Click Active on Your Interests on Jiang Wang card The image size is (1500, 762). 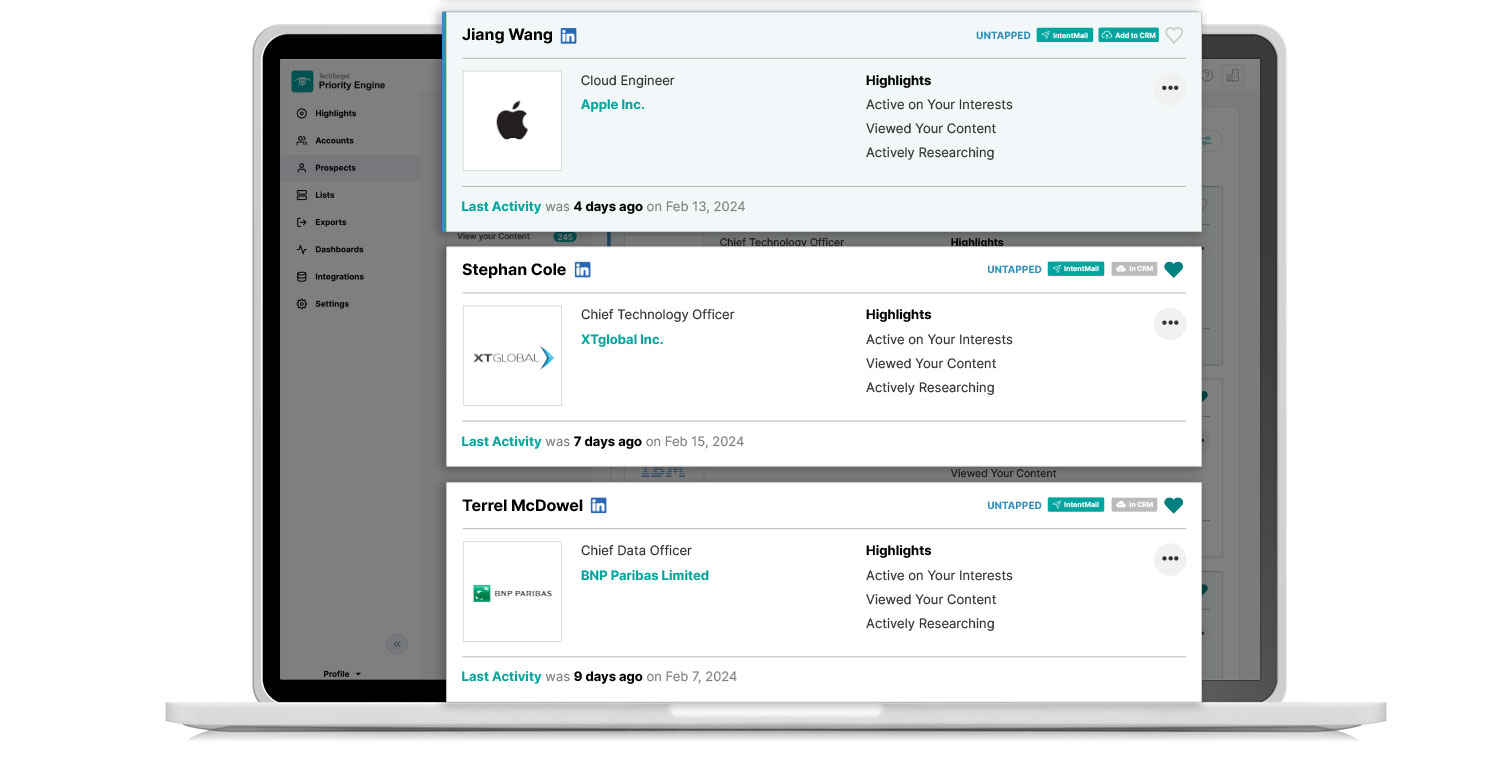[x=939, y=105]
